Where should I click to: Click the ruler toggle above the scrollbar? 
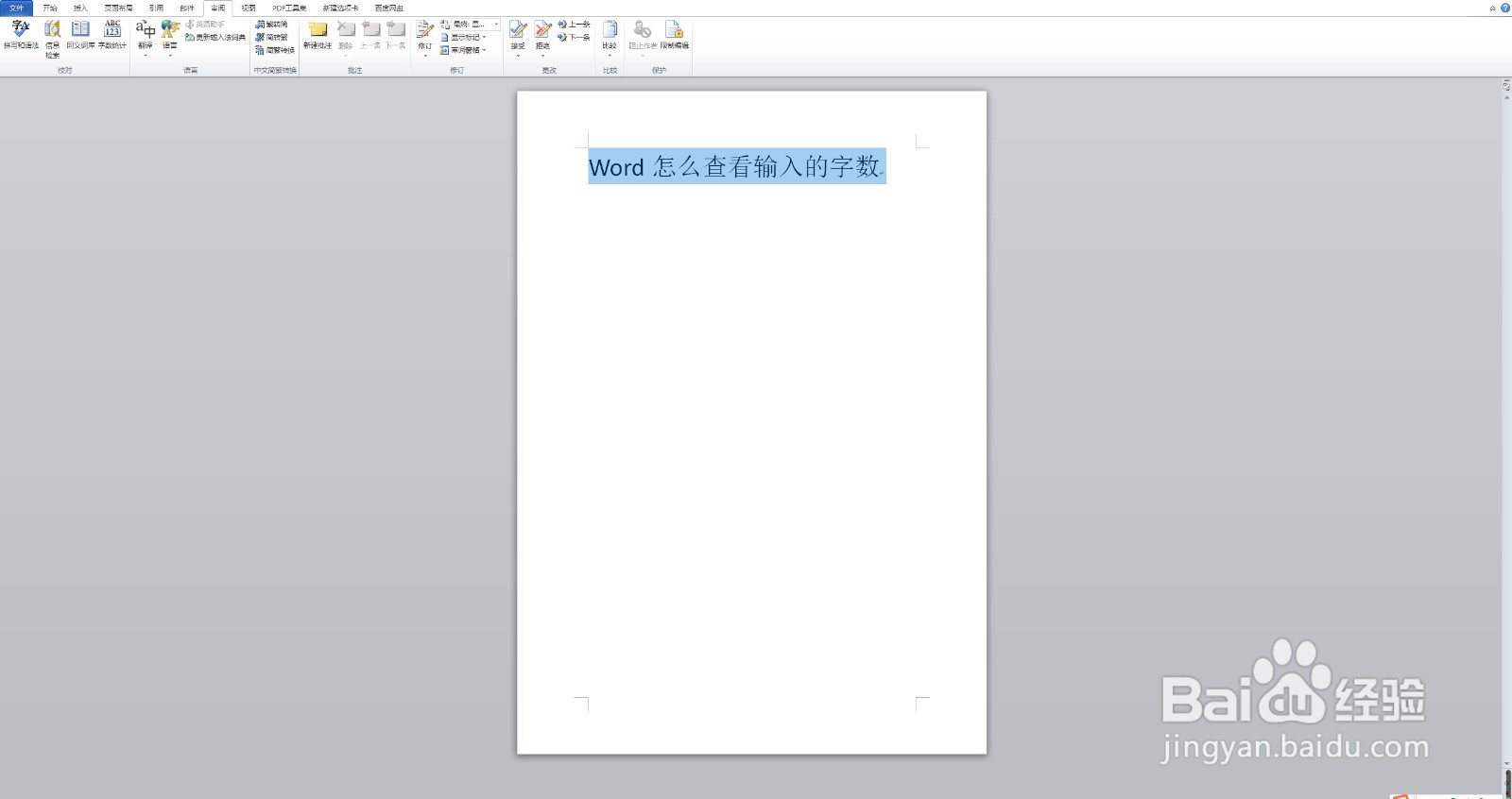[1506, 86]
